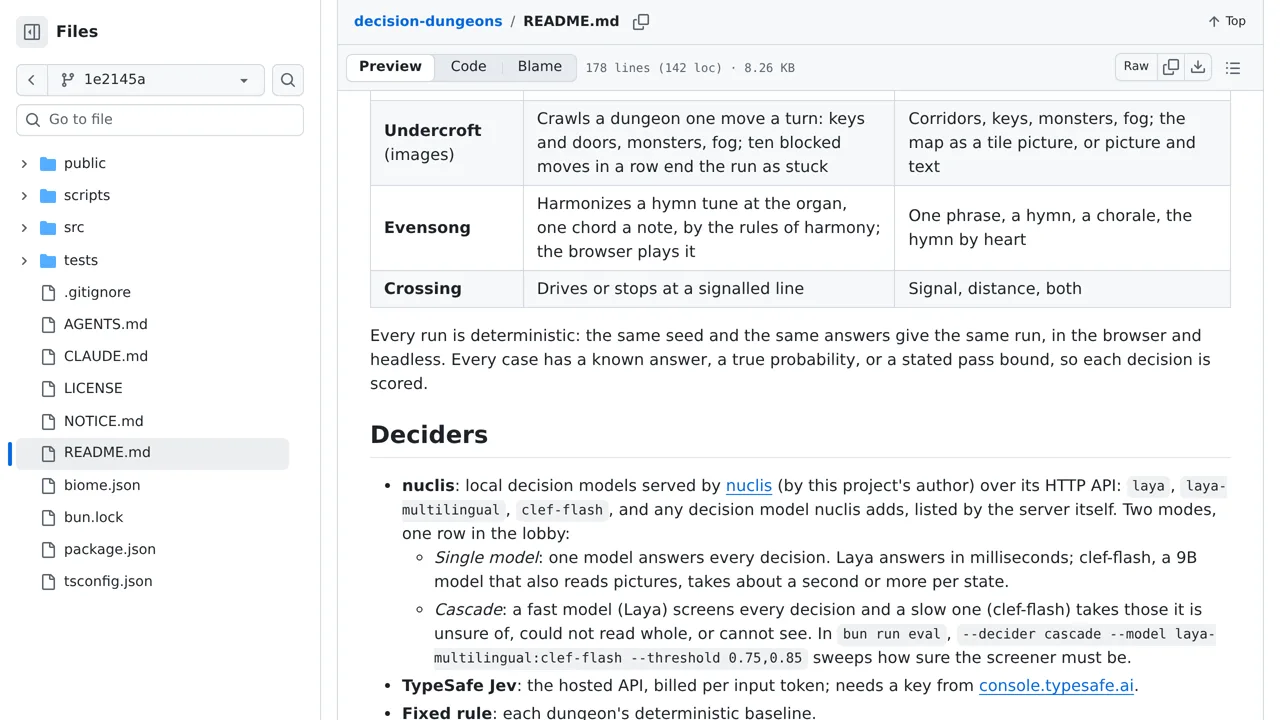Open the 1e2145a branch dropdown

tap(155, 80)
